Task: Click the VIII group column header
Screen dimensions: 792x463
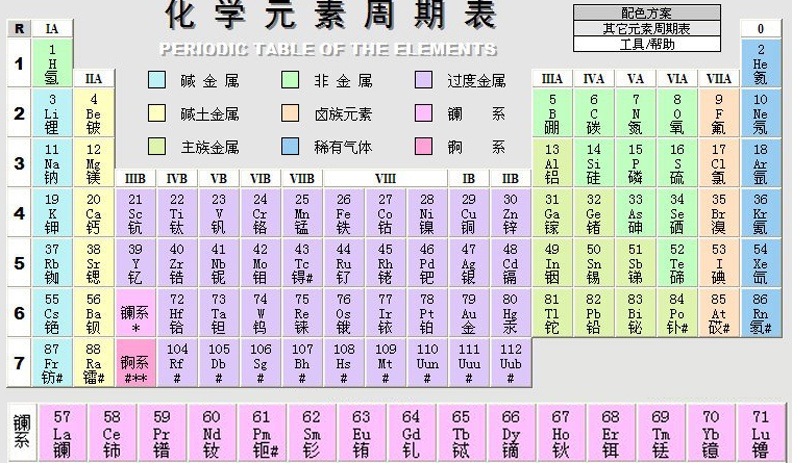Action: tap(385, 178)
